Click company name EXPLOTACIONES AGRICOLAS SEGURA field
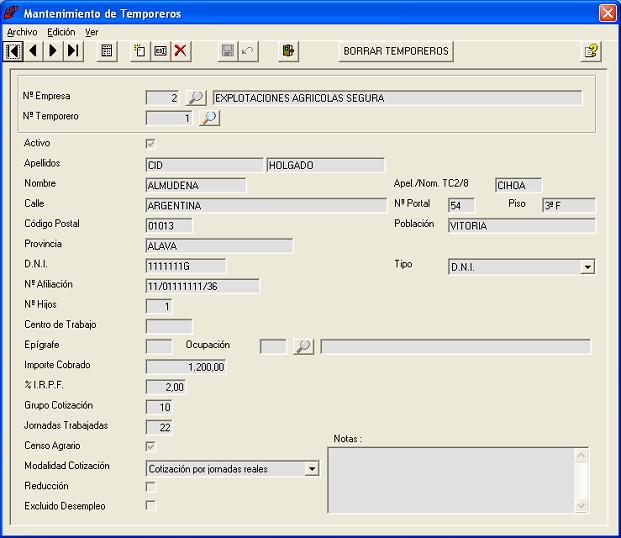 click(x=397, y=98)
